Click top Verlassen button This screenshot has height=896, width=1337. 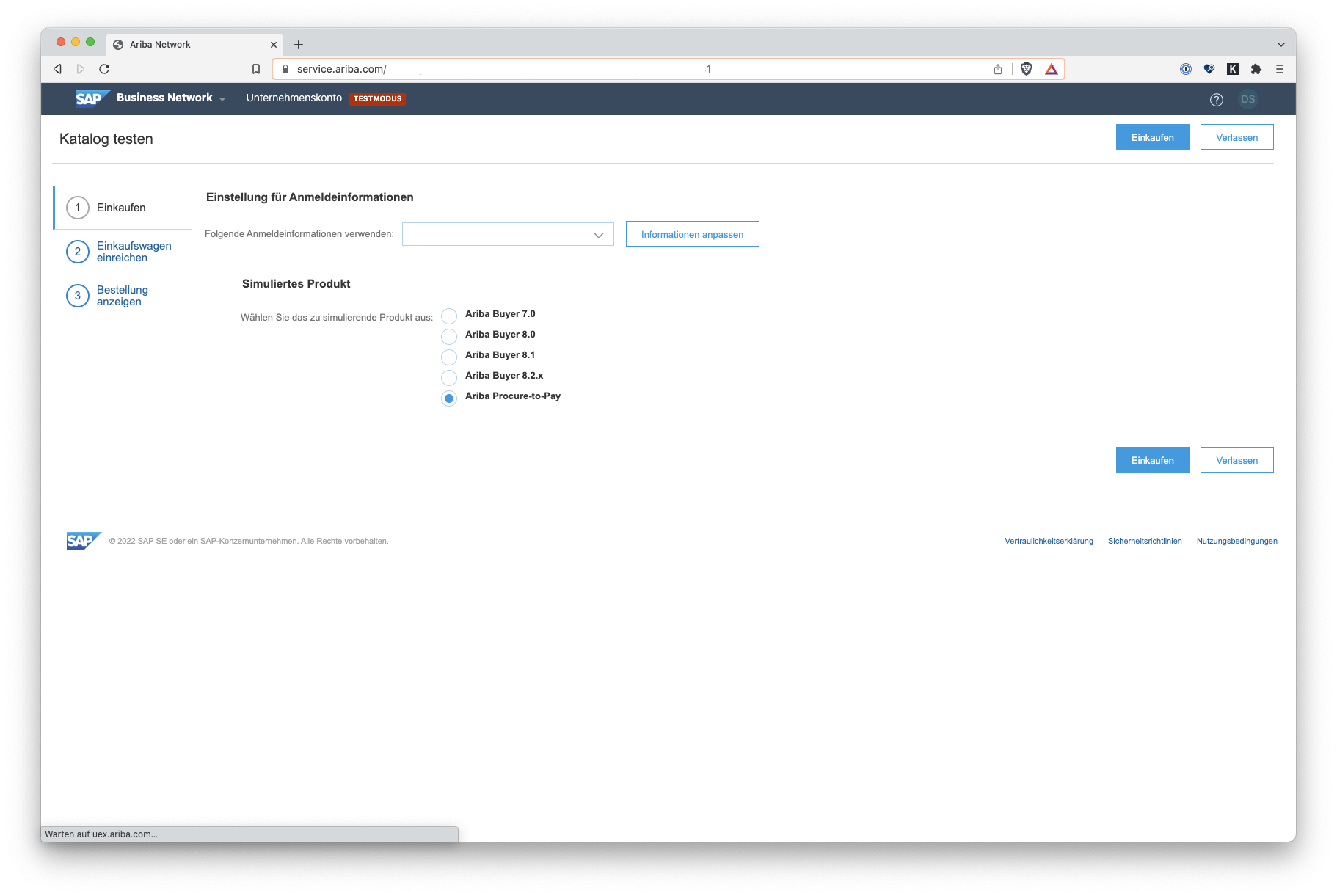[1237, 137]
